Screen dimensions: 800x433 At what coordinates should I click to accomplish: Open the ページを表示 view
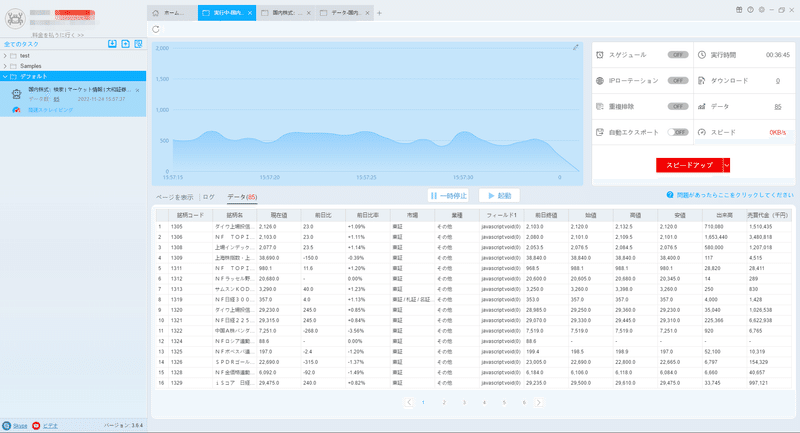(174, 197)
